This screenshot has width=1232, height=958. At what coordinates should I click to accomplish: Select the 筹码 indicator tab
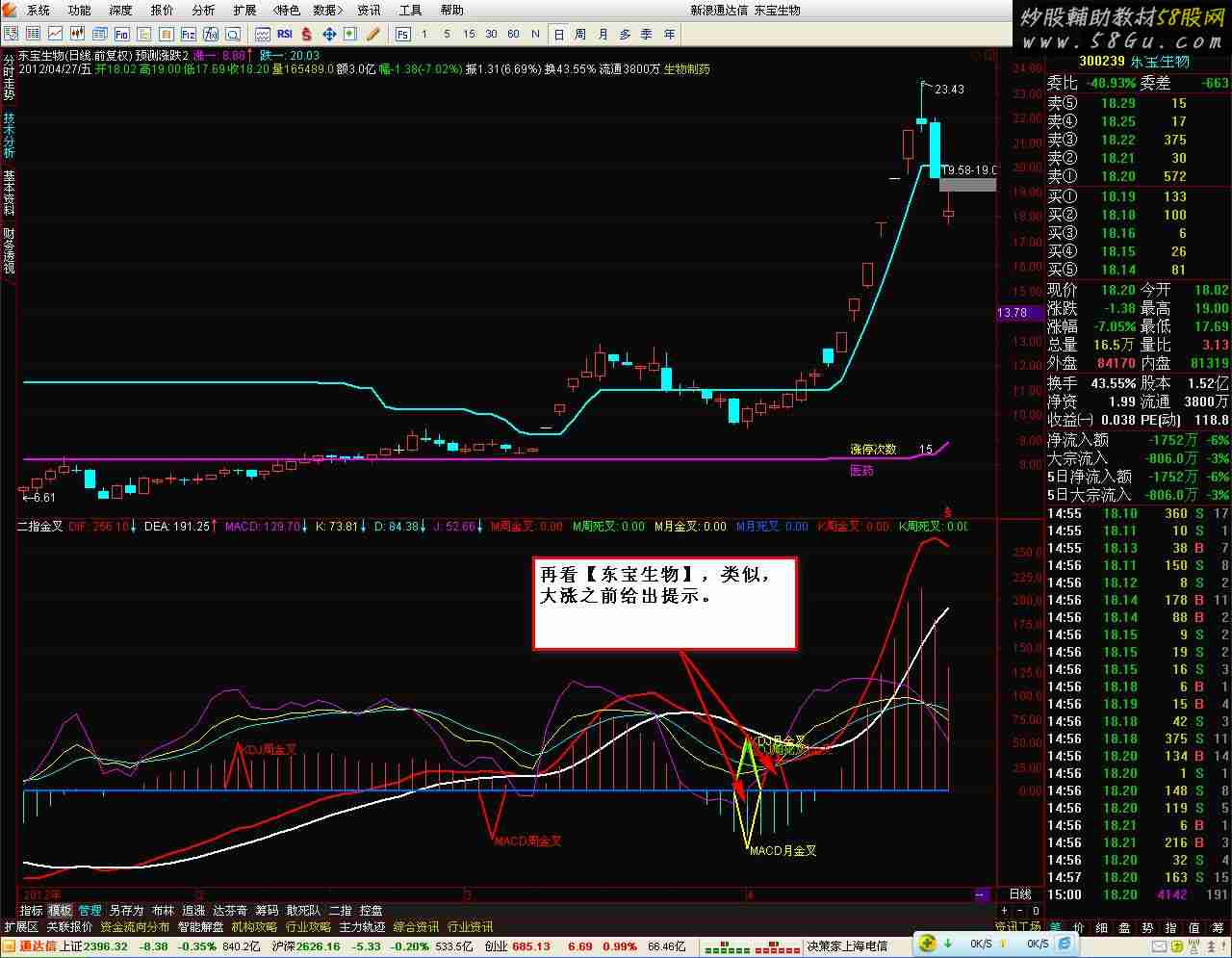[267, 910]
